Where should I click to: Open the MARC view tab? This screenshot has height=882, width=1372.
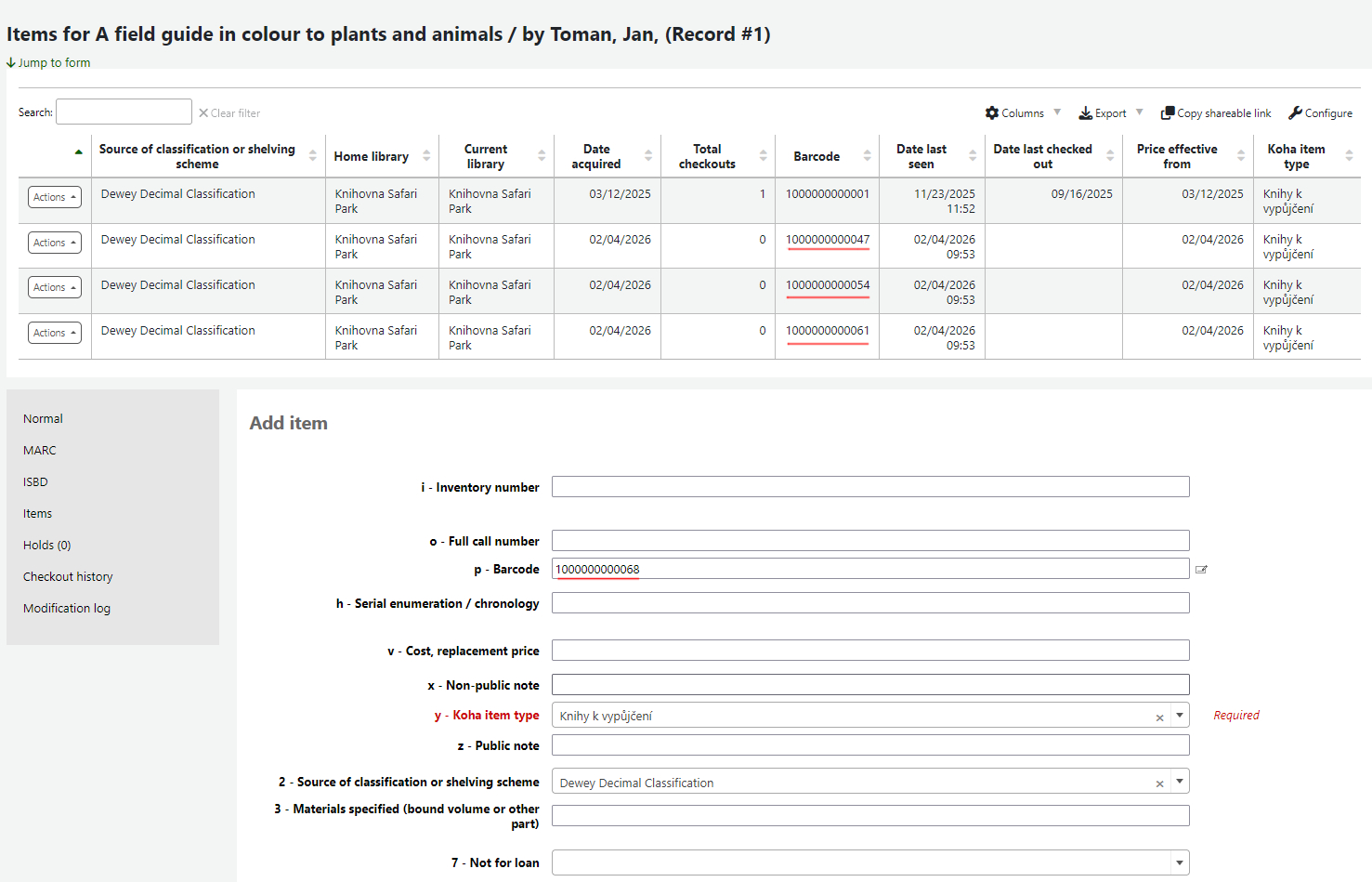[x=40, y=451]
